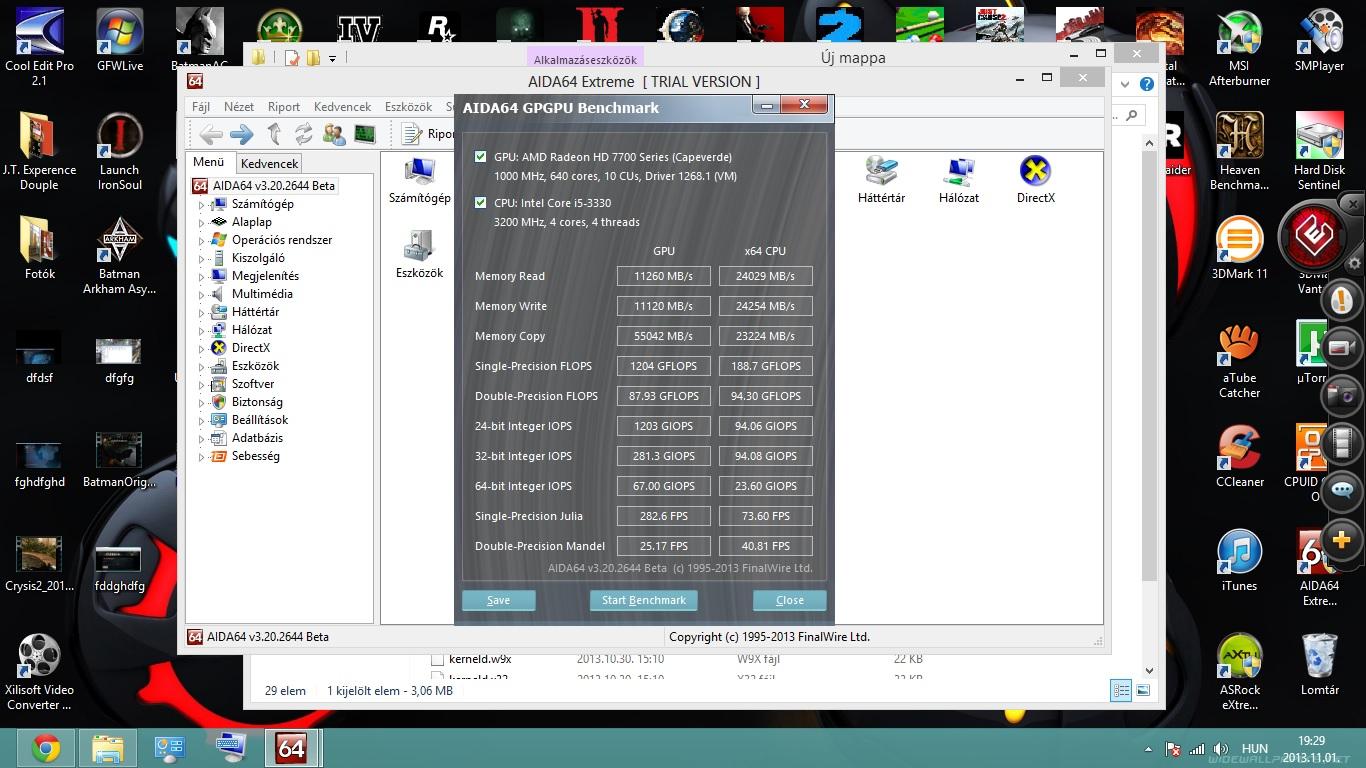Click the two-people icon in AIDA64 toolbar
Image resolution: width=1366 pixels, height=768 pixels.
click(334, 134)
